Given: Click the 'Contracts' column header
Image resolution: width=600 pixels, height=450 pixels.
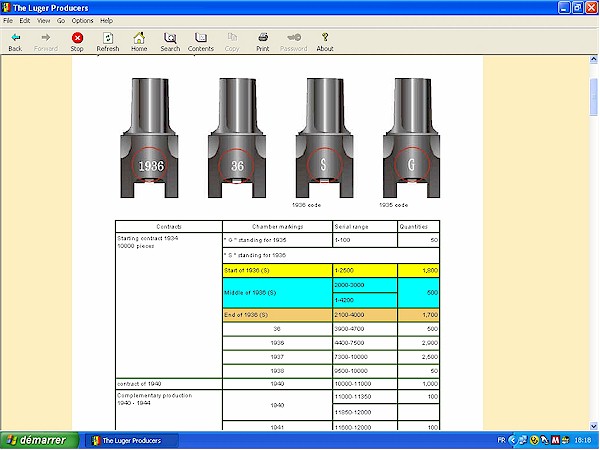Looking at the screenshot, I should 169,227.
